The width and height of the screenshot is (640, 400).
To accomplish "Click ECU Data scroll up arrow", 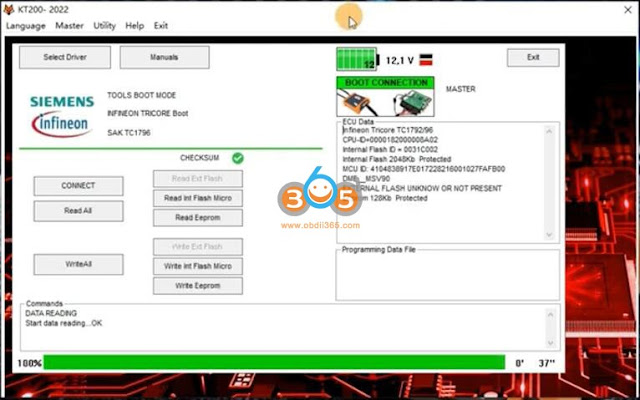I will pos(549,131).
